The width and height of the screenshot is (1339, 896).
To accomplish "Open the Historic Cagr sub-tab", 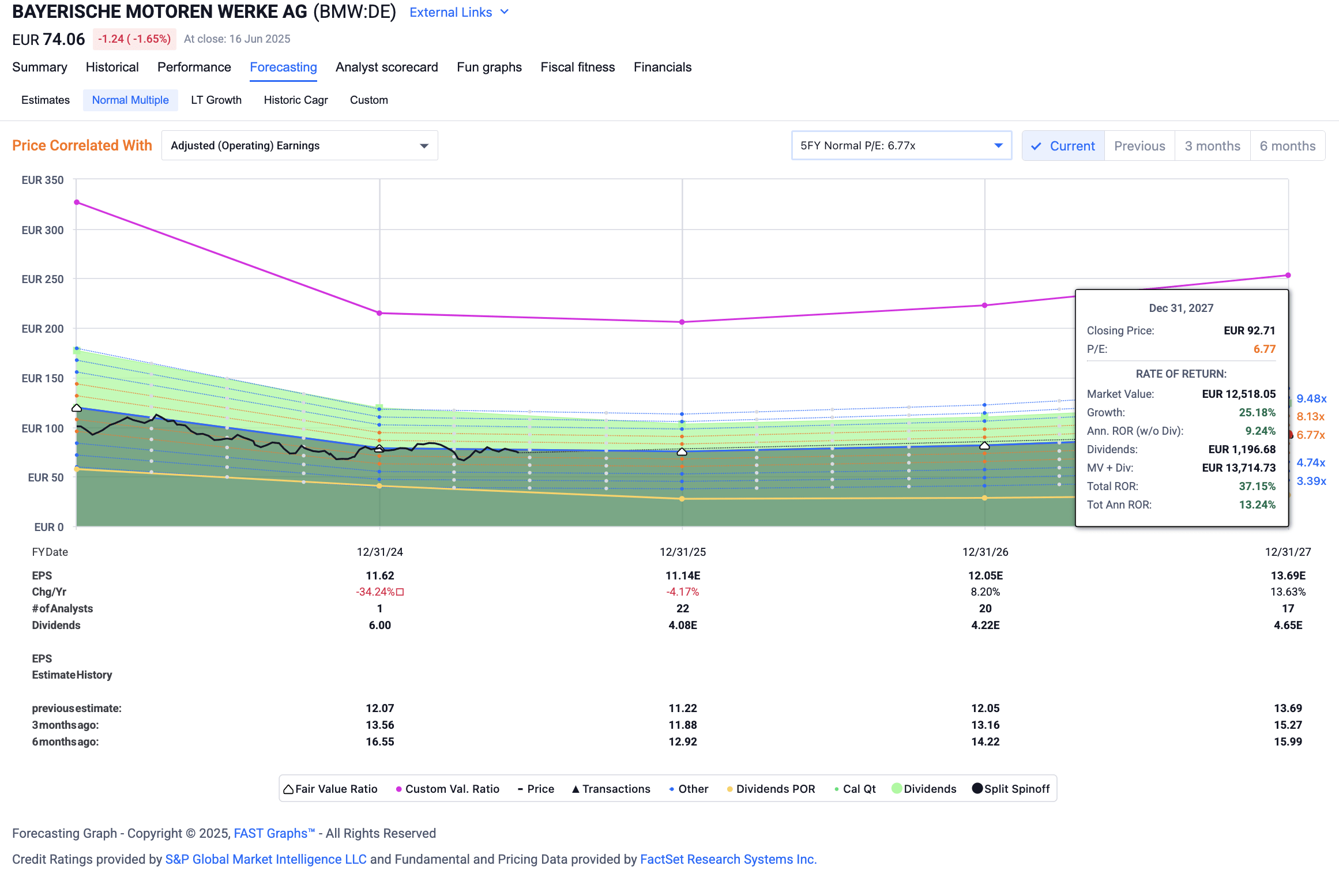I will (x=295, y=100).
